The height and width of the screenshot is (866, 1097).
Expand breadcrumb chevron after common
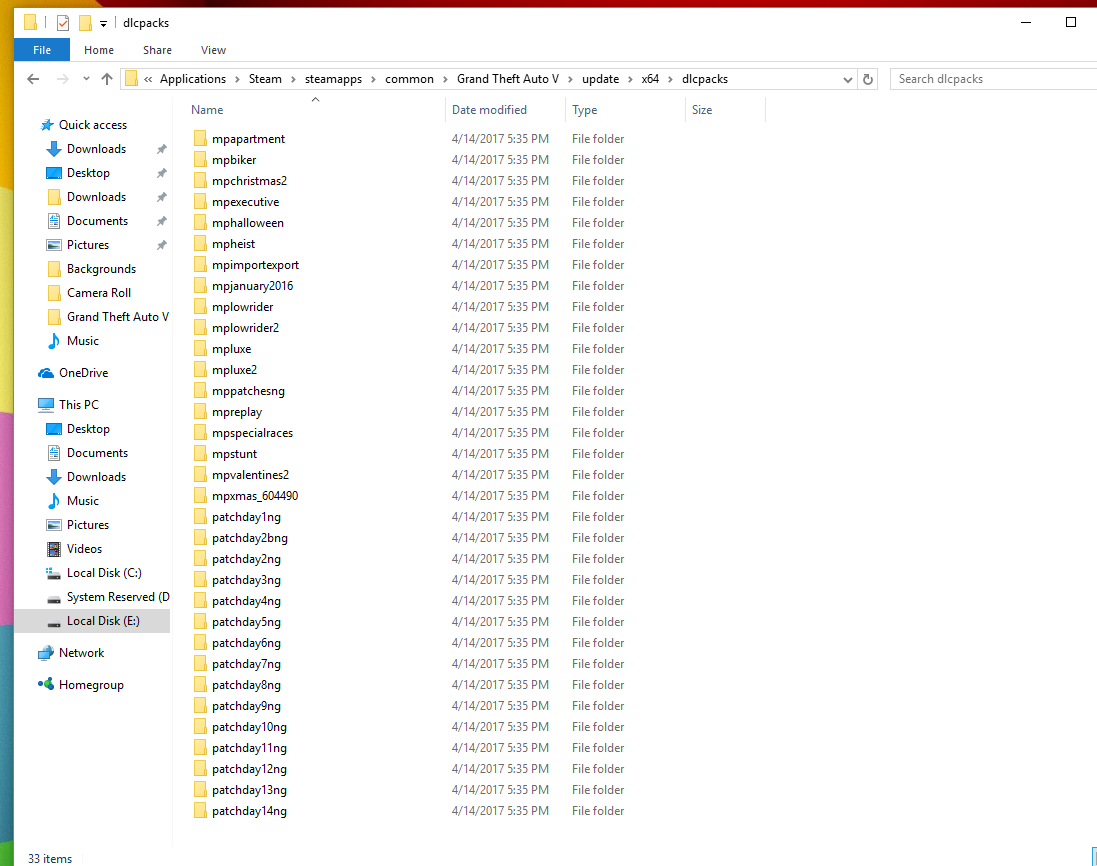point(446,79)
